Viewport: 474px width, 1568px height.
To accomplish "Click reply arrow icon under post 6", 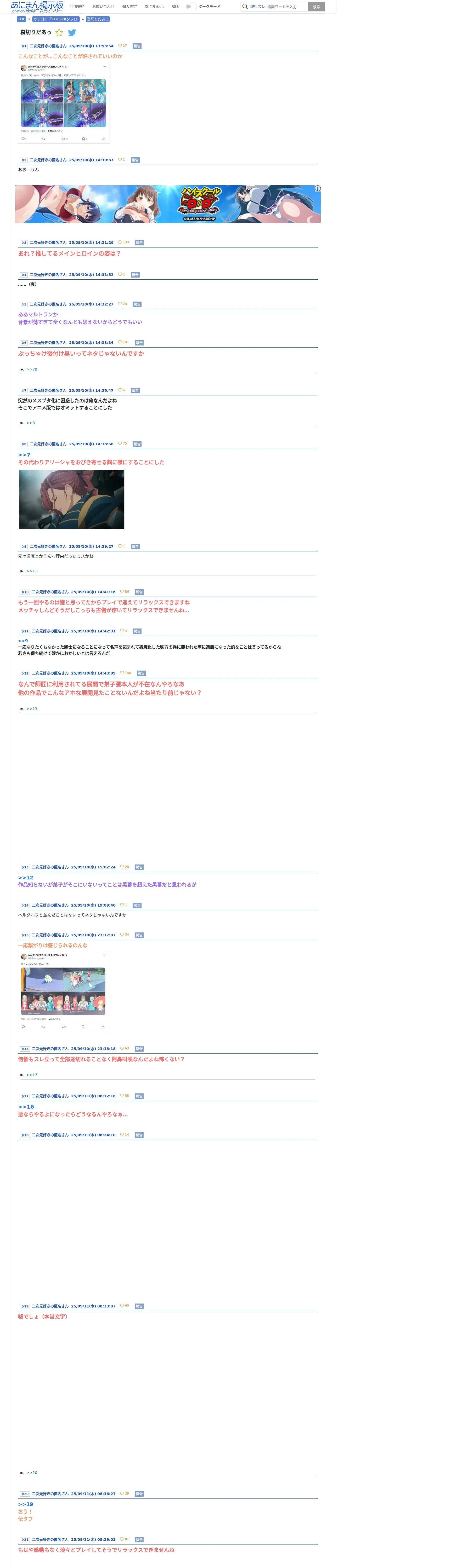I will point(21,370).
